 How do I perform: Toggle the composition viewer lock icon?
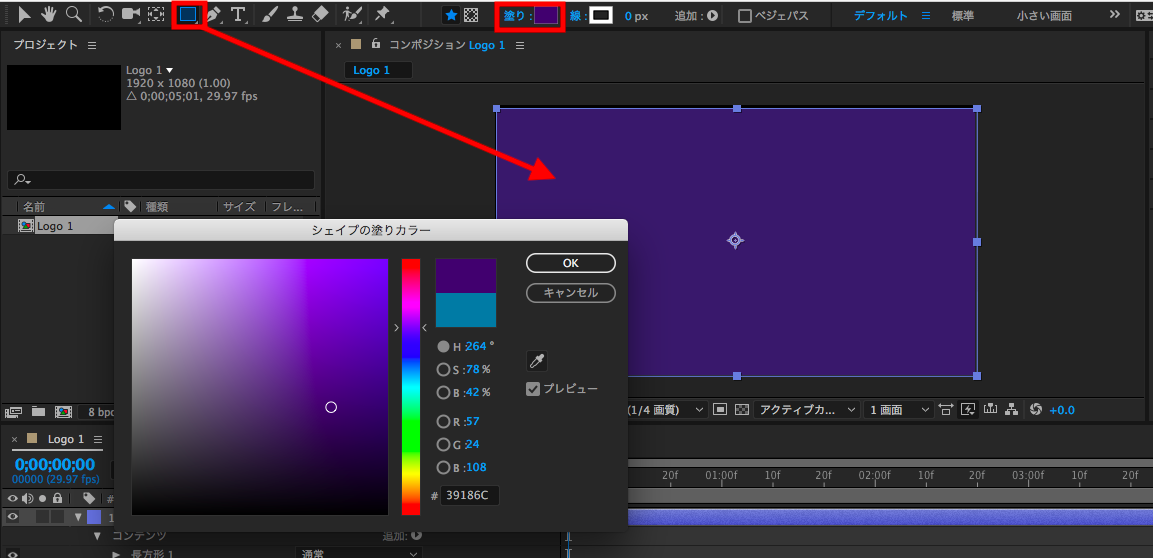coord(376,44)
